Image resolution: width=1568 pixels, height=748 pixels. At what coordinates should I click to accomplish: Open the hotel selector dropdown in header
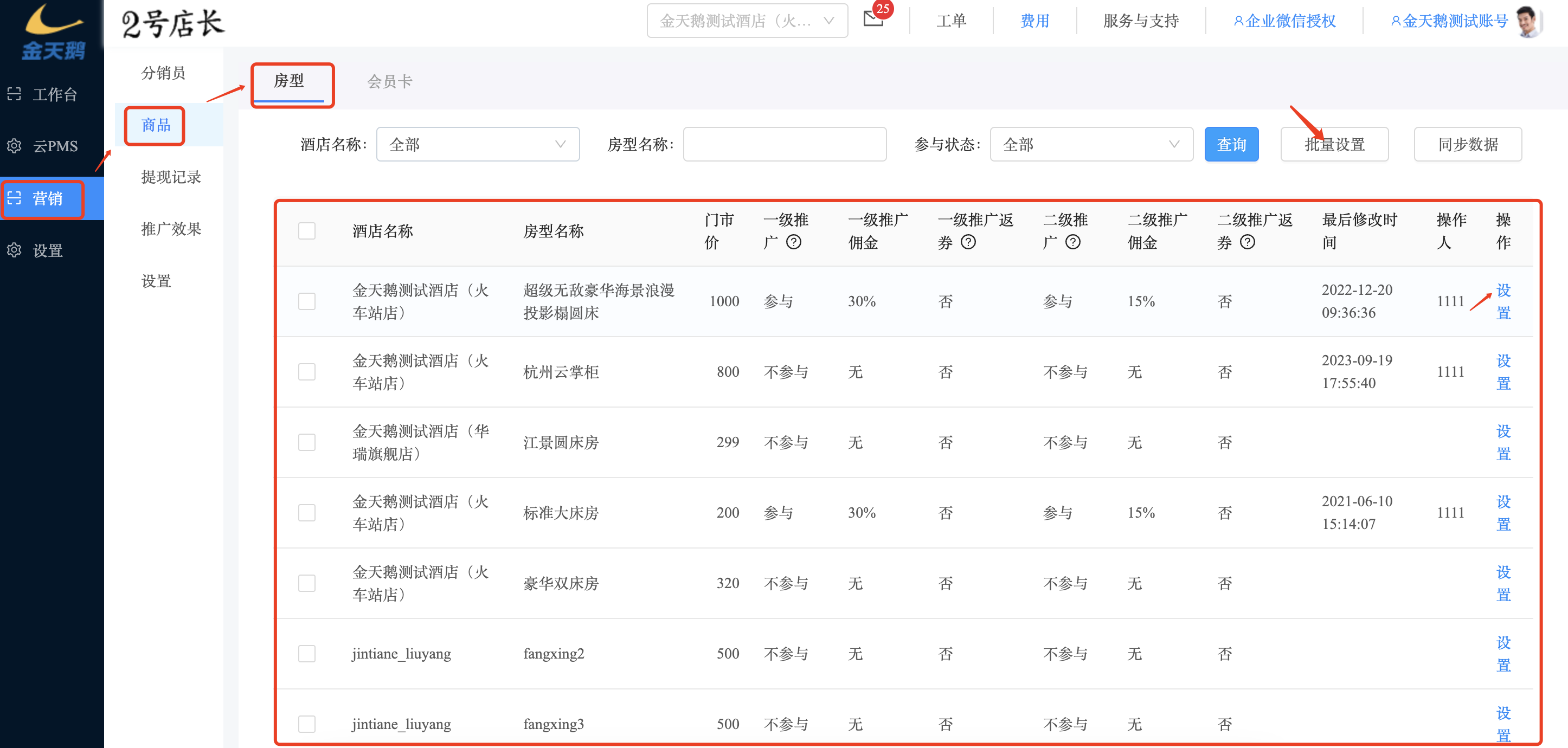(747, 21)
